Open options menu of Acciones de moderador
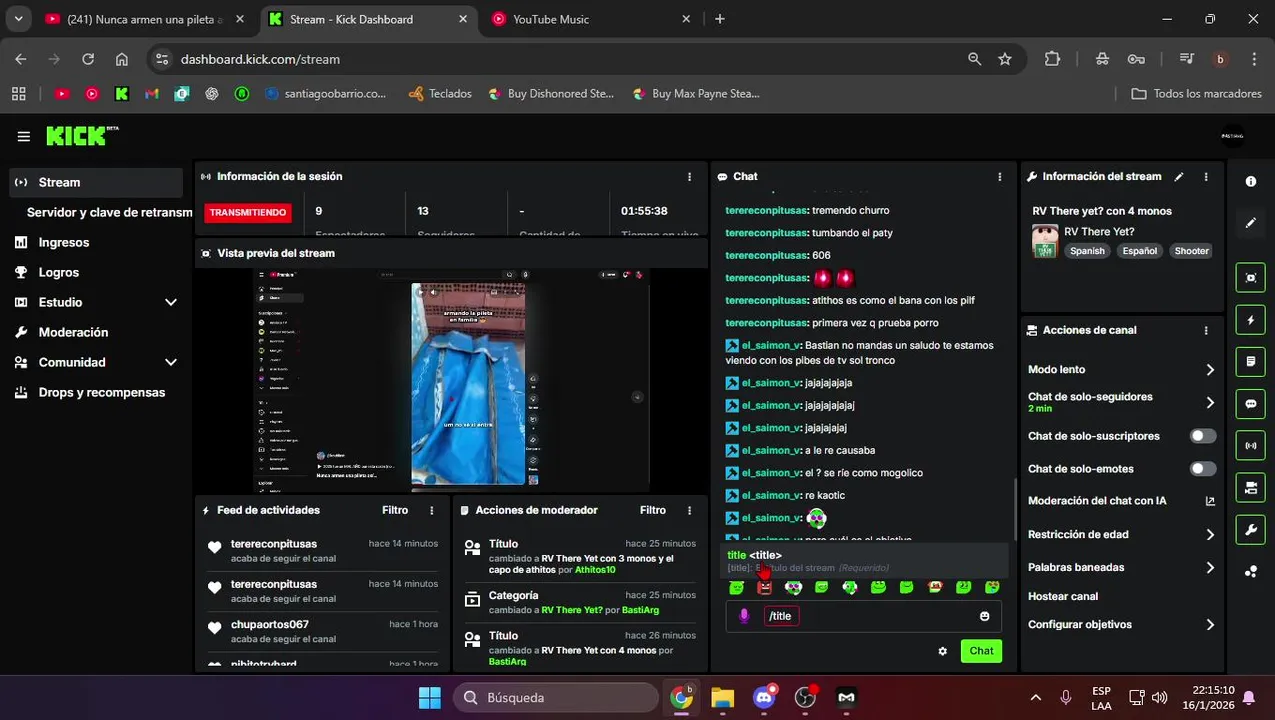1275x720 pixels. [x=689, y=510]
